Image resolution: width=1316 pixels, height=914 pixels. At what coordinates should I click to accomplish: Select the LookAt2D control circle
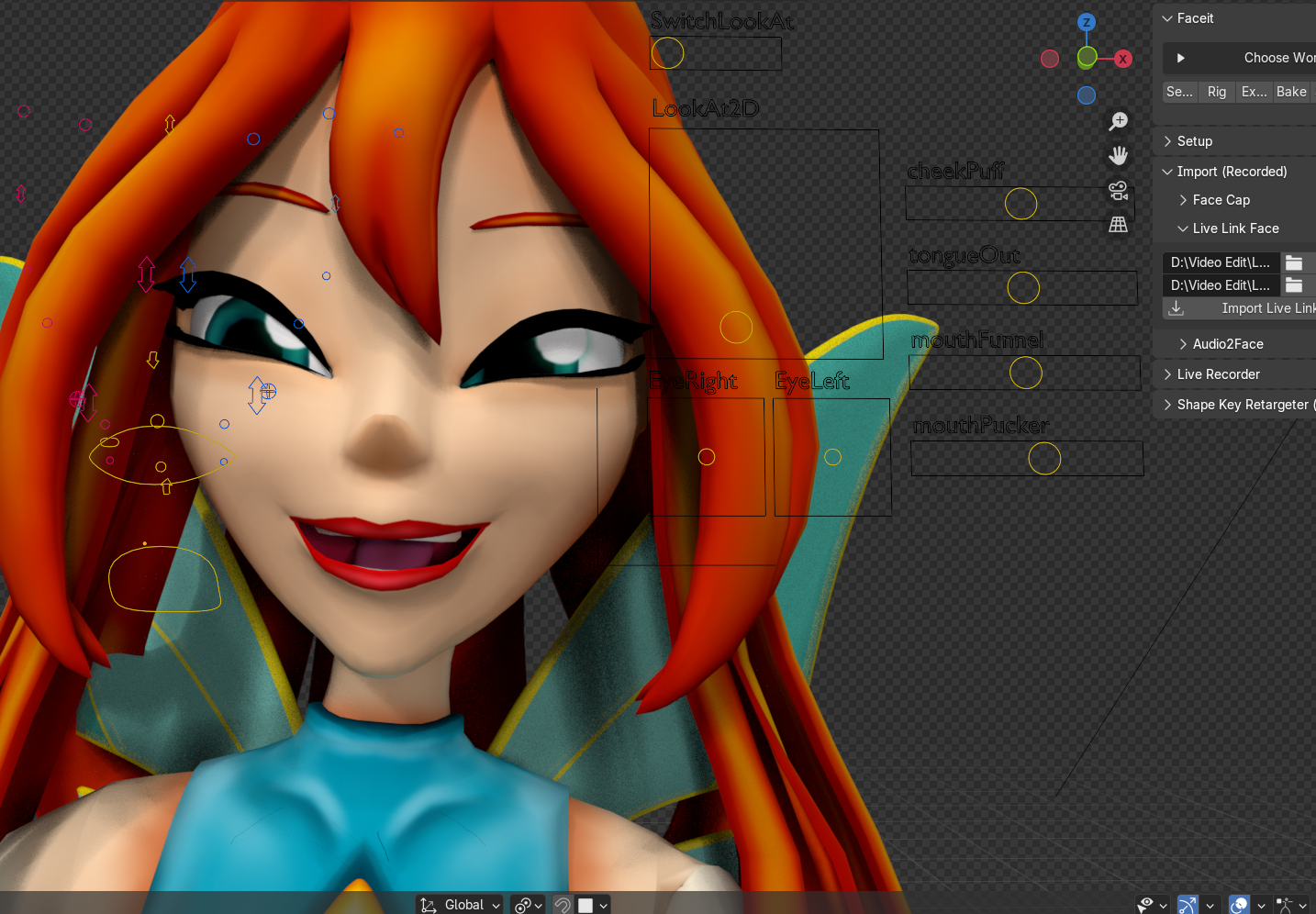(736, 328)
